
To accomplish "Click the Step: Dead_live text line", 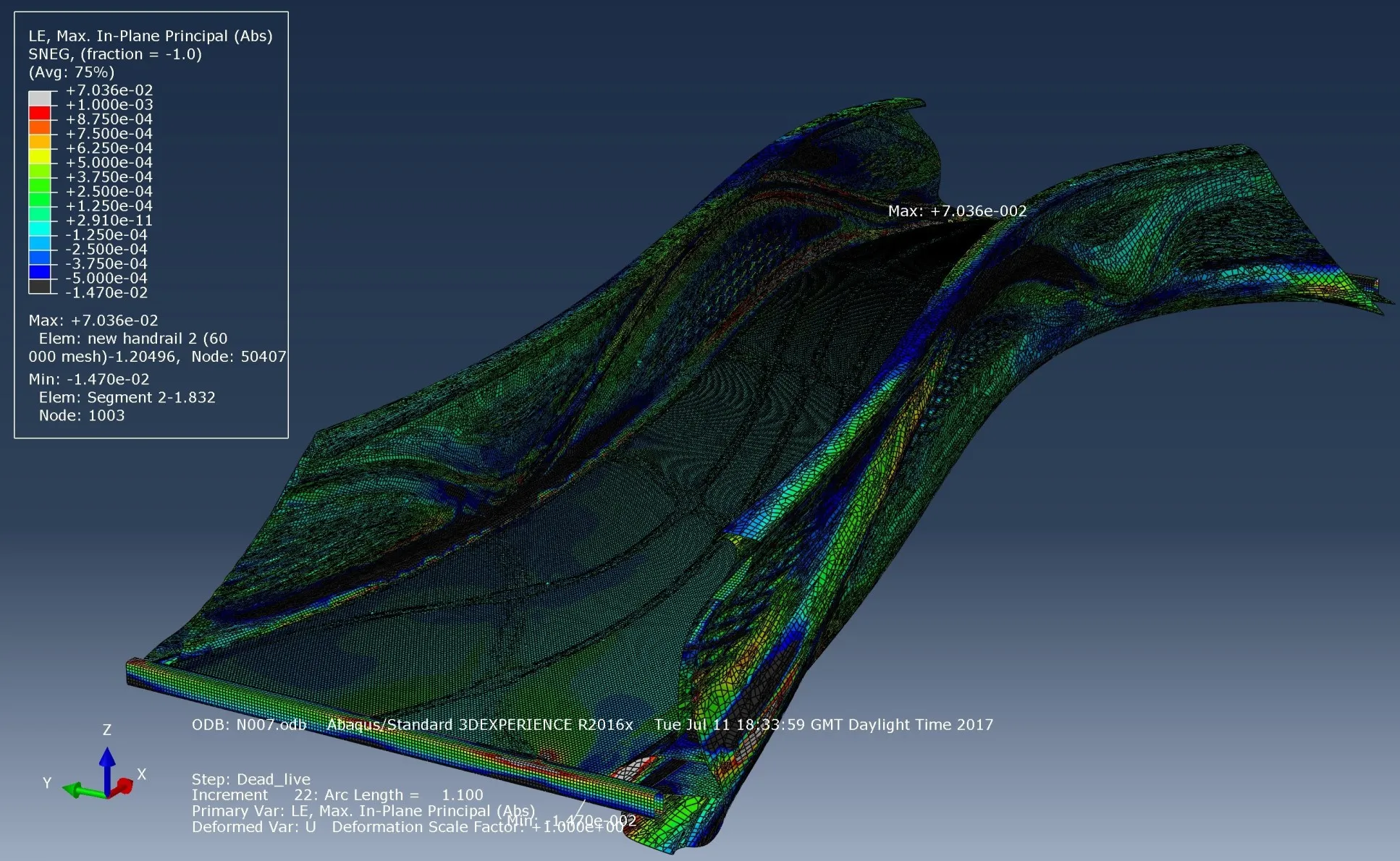I will click(x=251, y=779).
